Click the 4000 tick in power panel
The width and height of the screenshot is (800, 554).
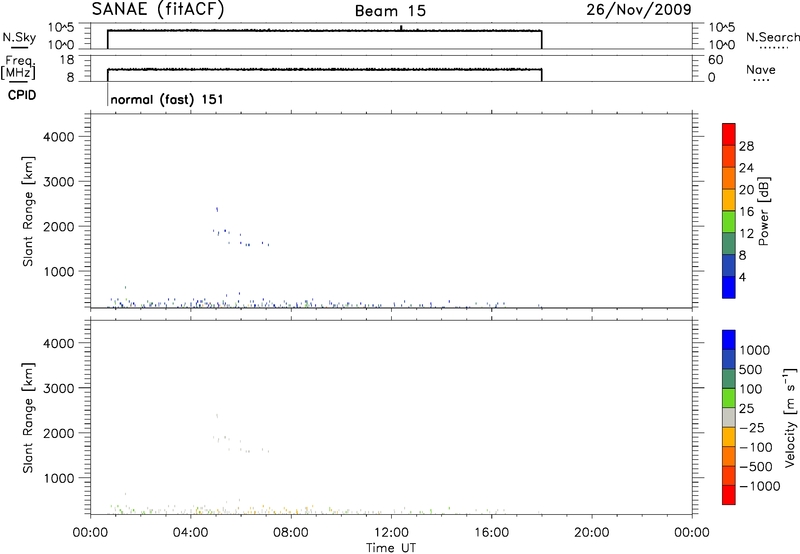pos(58,137)
